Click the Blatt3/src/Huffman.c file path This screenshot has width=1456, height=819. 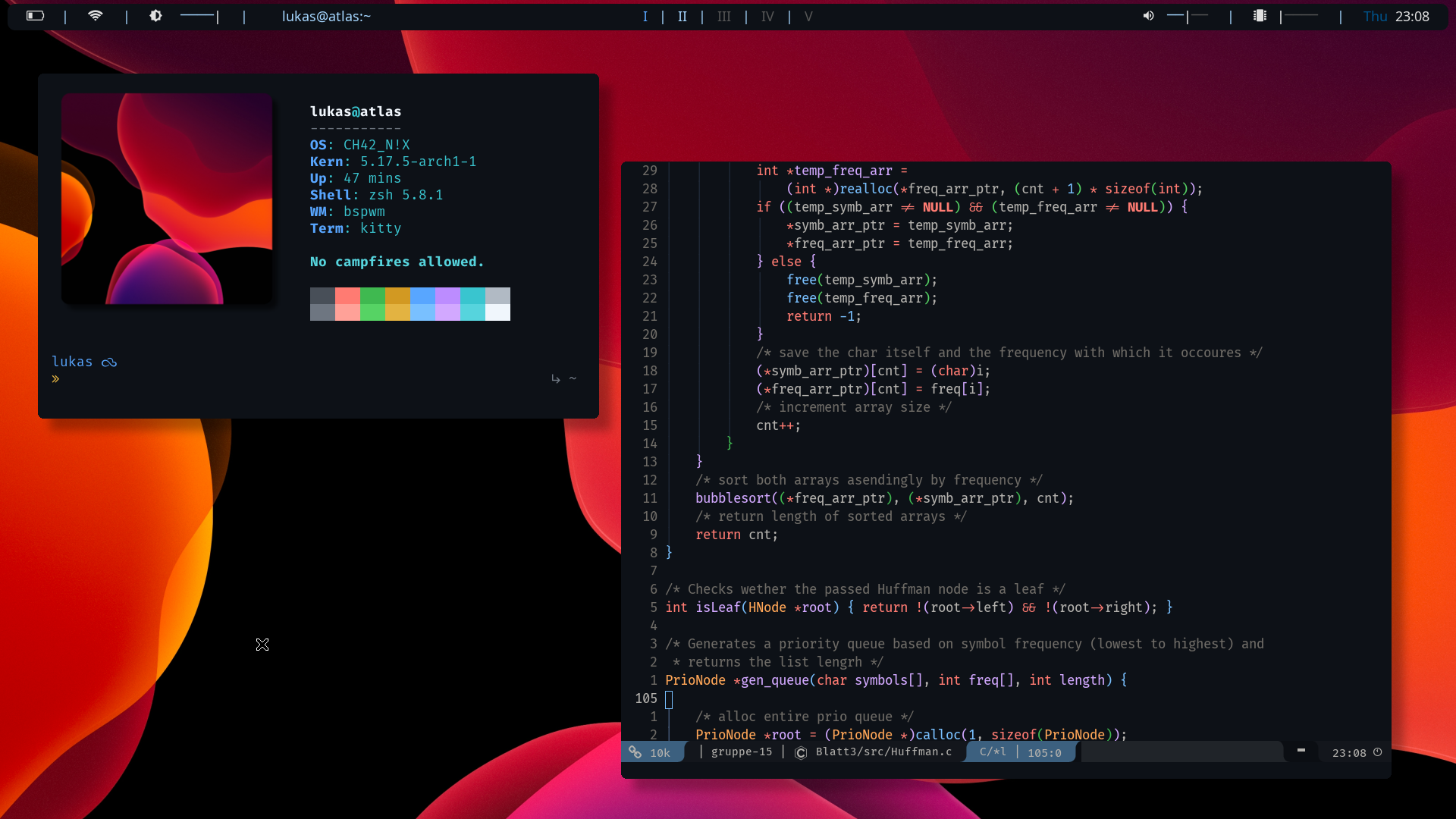(x=883, y=752)
